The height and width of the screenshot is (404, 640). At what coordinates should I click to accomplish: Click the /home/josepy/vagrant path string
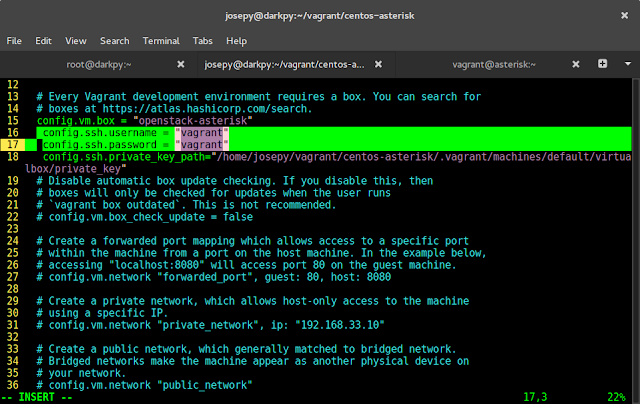[421, 157]
